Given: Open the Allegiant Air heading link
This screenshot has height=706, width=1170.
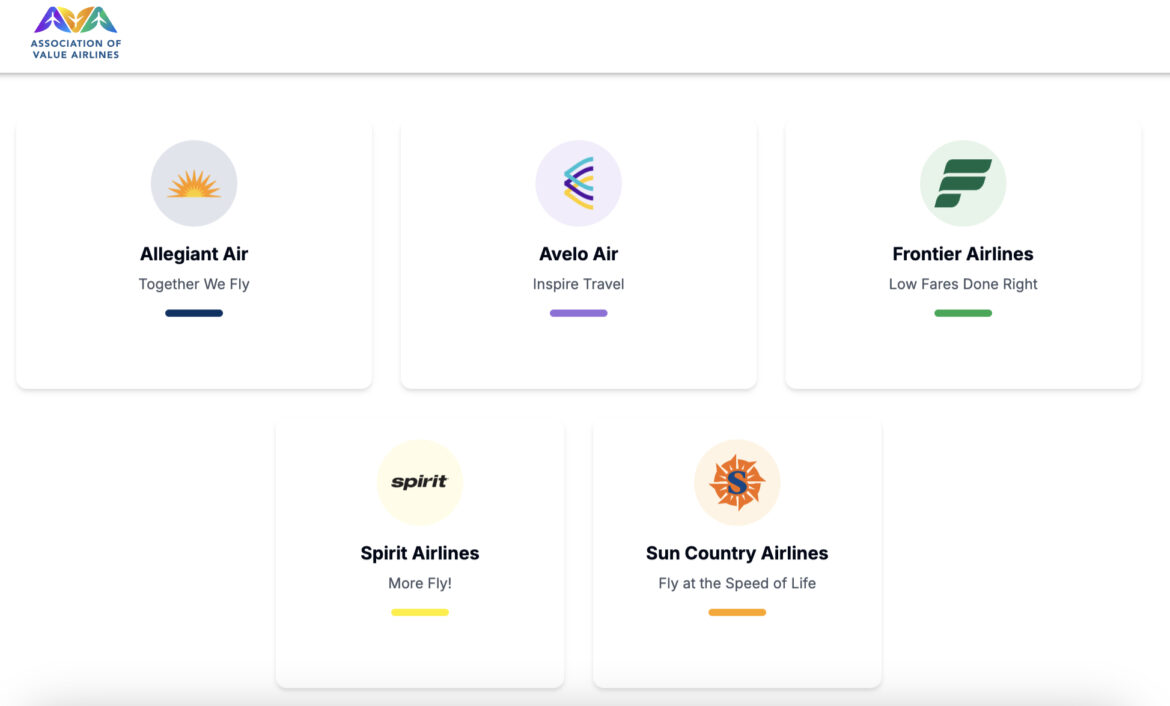Looking at the screenshot, I should click(194, 254).
